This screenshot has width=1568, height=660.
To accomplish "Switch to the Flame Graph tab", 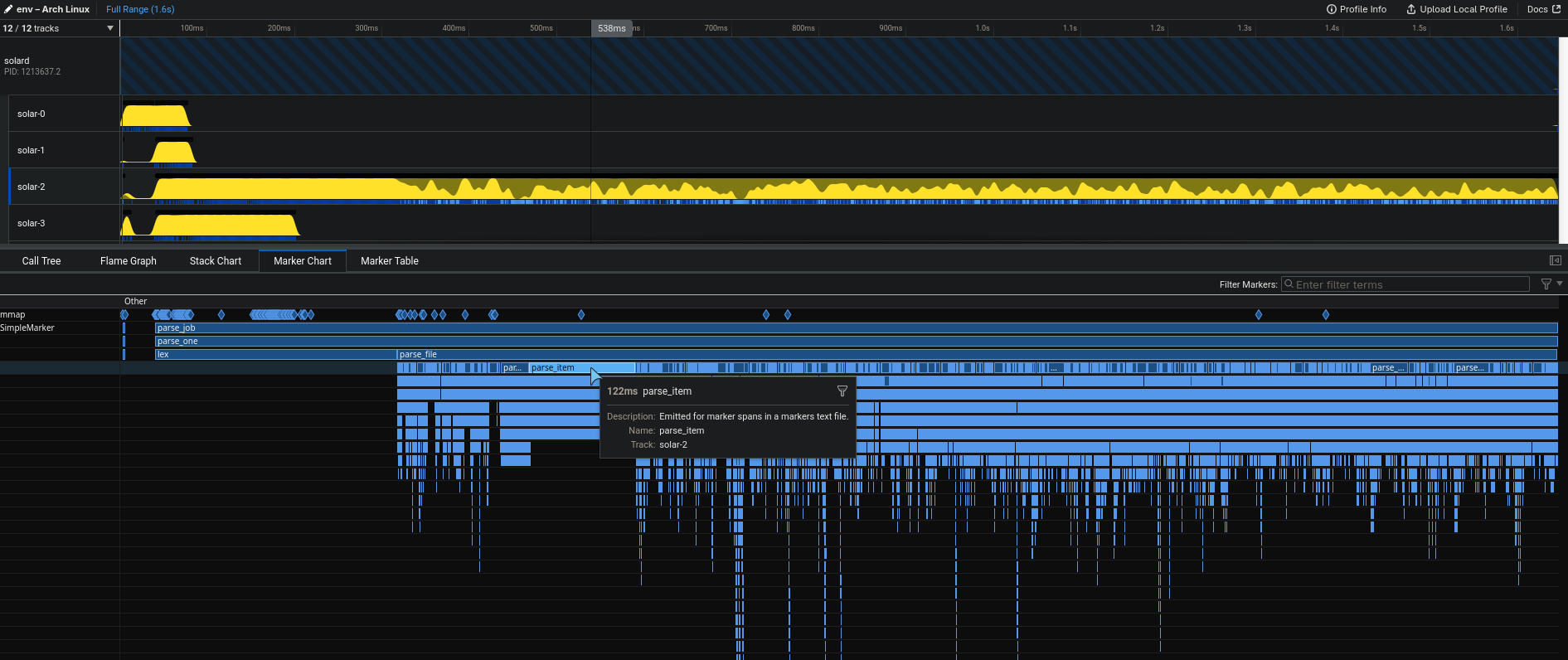I will [129, 260].
